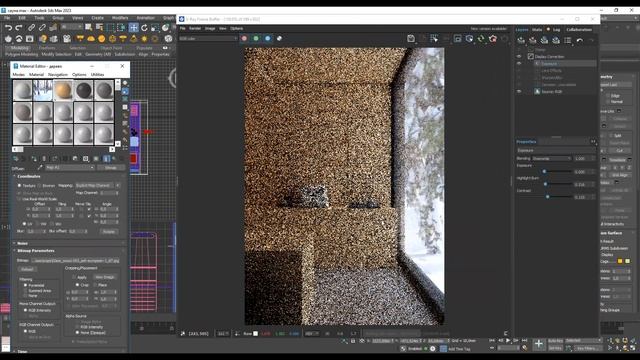Toggle visibility of Exposure layer

(x=519, y=64)
